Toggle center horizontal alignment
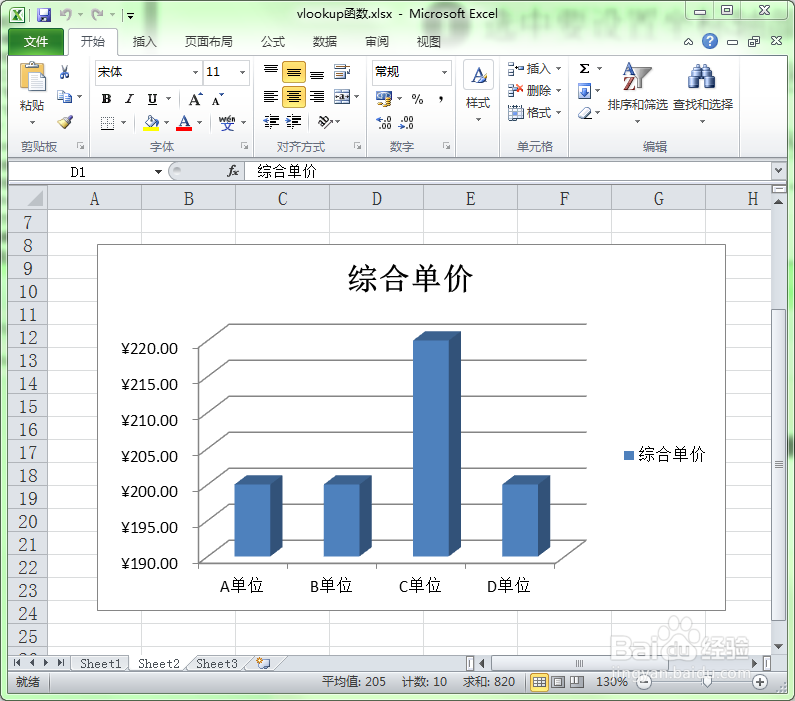The height and width of the screenshot is (701, 795). point(294,96)
